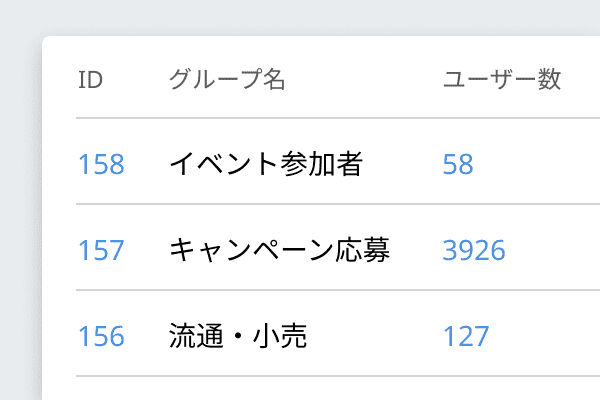600x400 pixels.
Task: Sort table by ユーザー数 column header
Action: tap(502, 80)
